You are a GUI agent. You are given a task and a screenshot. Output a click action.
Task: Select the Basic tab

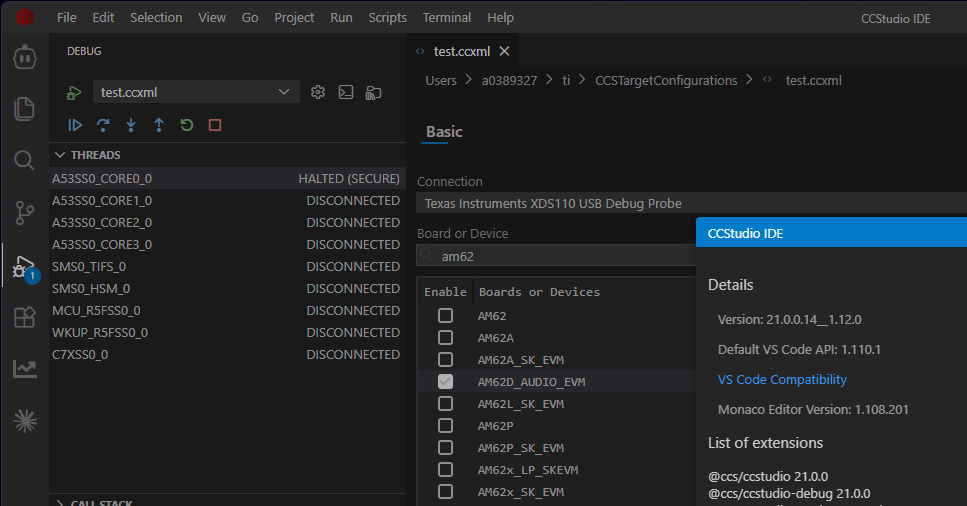[x=444, y=131]
